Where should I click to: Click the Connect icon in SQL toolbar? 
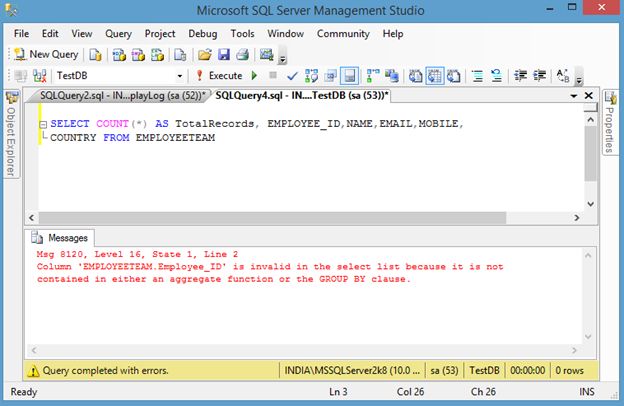pos(21,76)
